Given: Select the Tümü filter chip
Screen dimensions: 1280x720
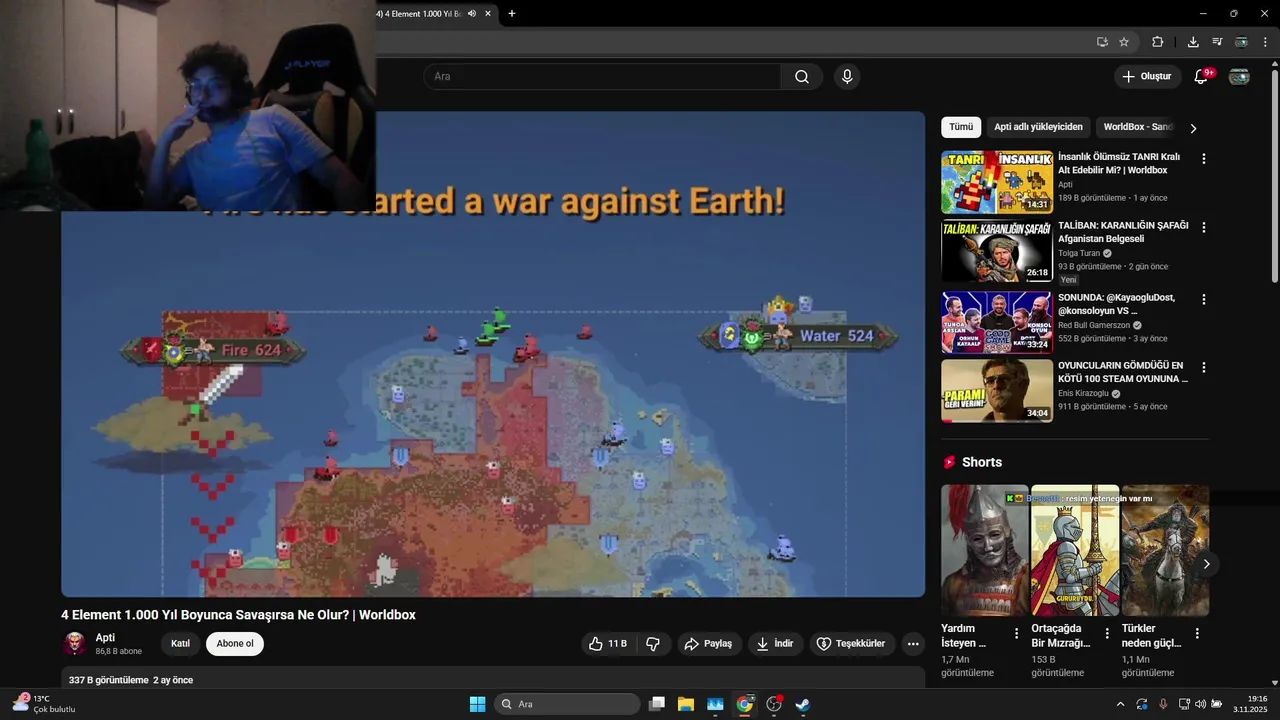Looking at the screenshot, I should (x=961, y=127).
